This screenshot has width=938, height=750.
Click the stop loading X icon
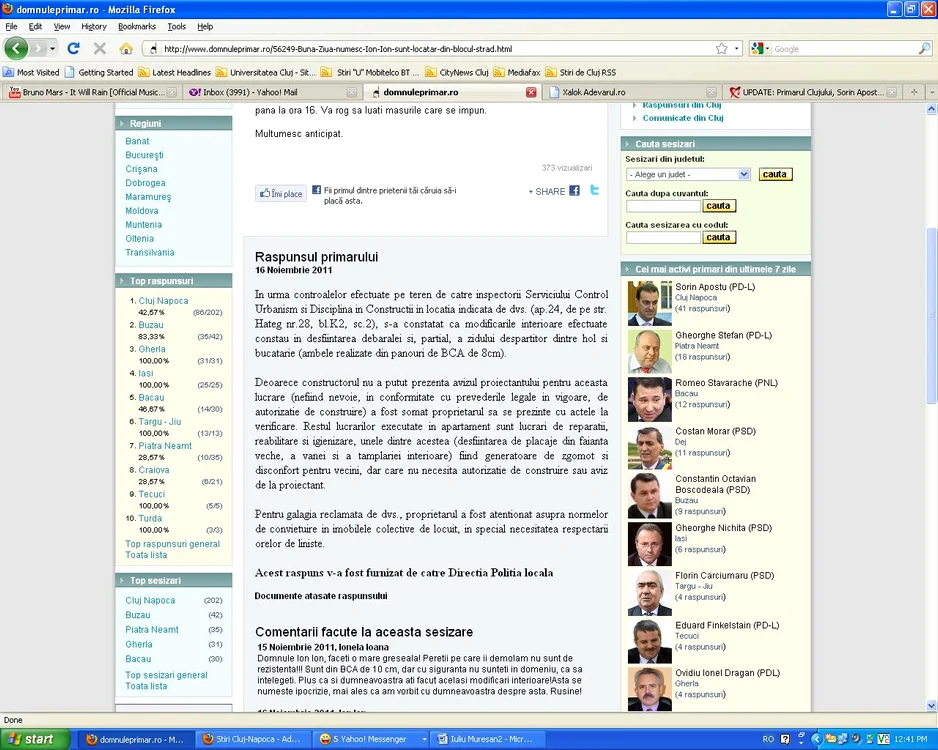coord(100,48)
